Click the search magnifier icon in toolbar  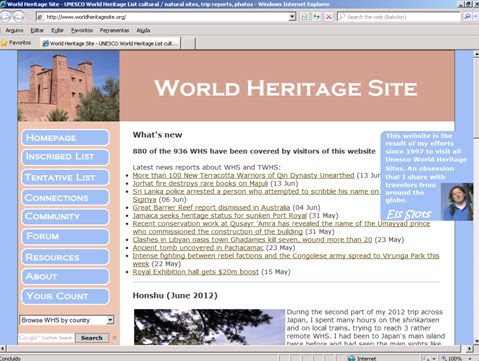click(x=467, y=17)
